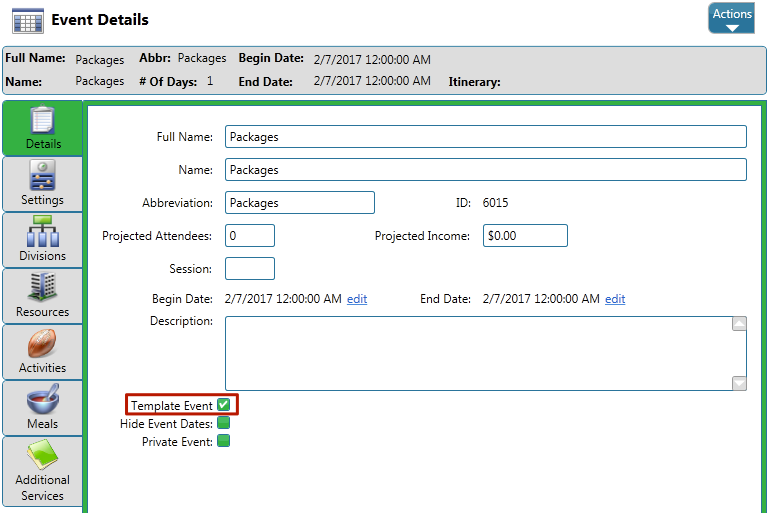
Task: Edit the End Date link
Action: [615, 299]
